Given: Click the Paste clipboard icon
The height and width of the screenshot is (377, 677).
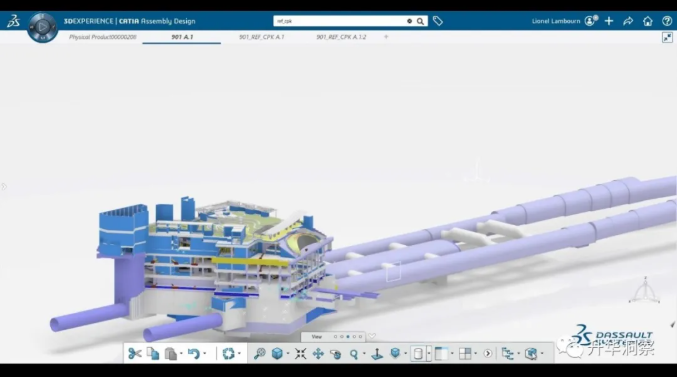Looking at the screenshot, I should pyautogui.click(x=171, y=354).
